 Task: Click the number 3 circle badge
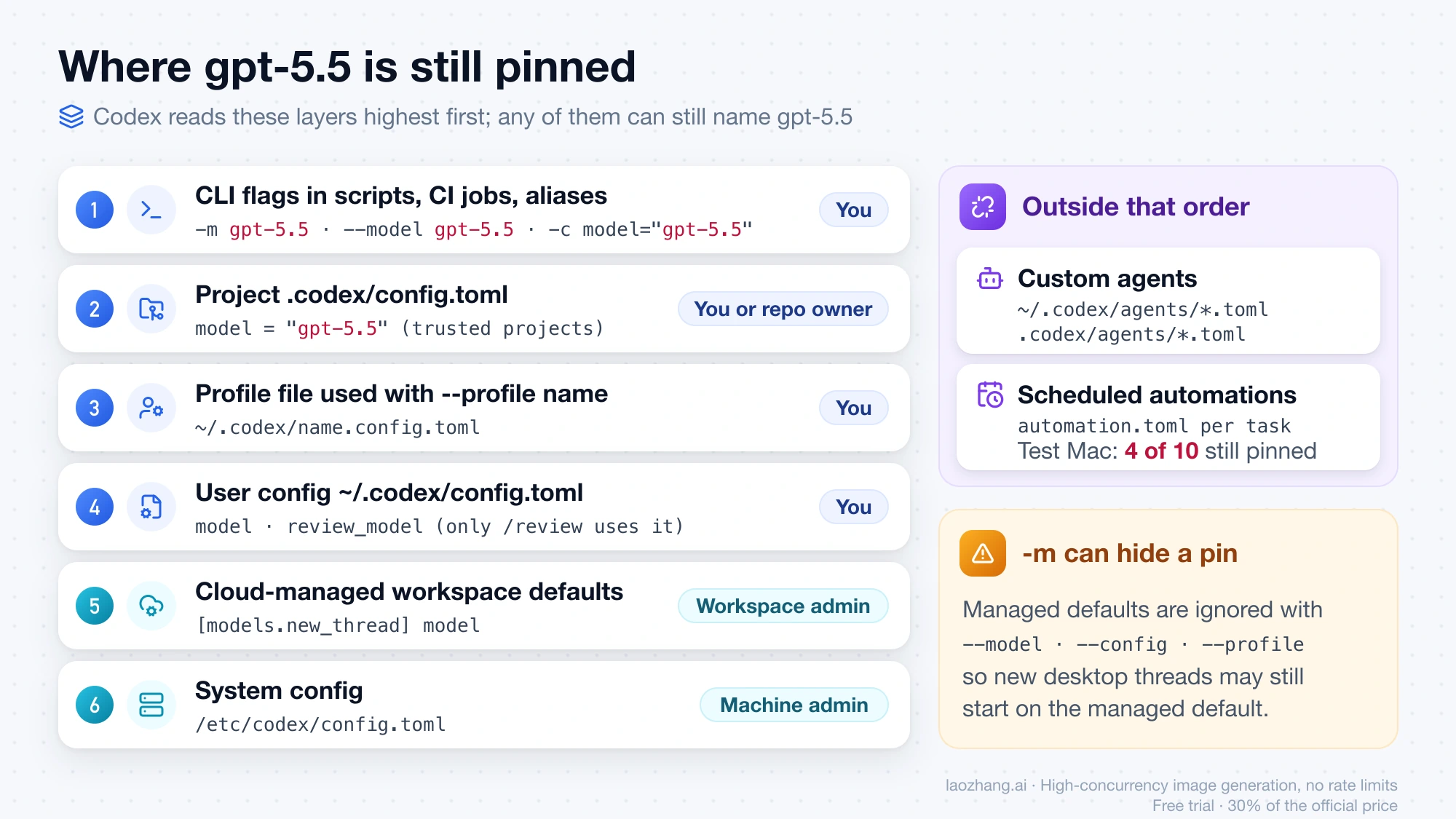(x=95, y=408)
